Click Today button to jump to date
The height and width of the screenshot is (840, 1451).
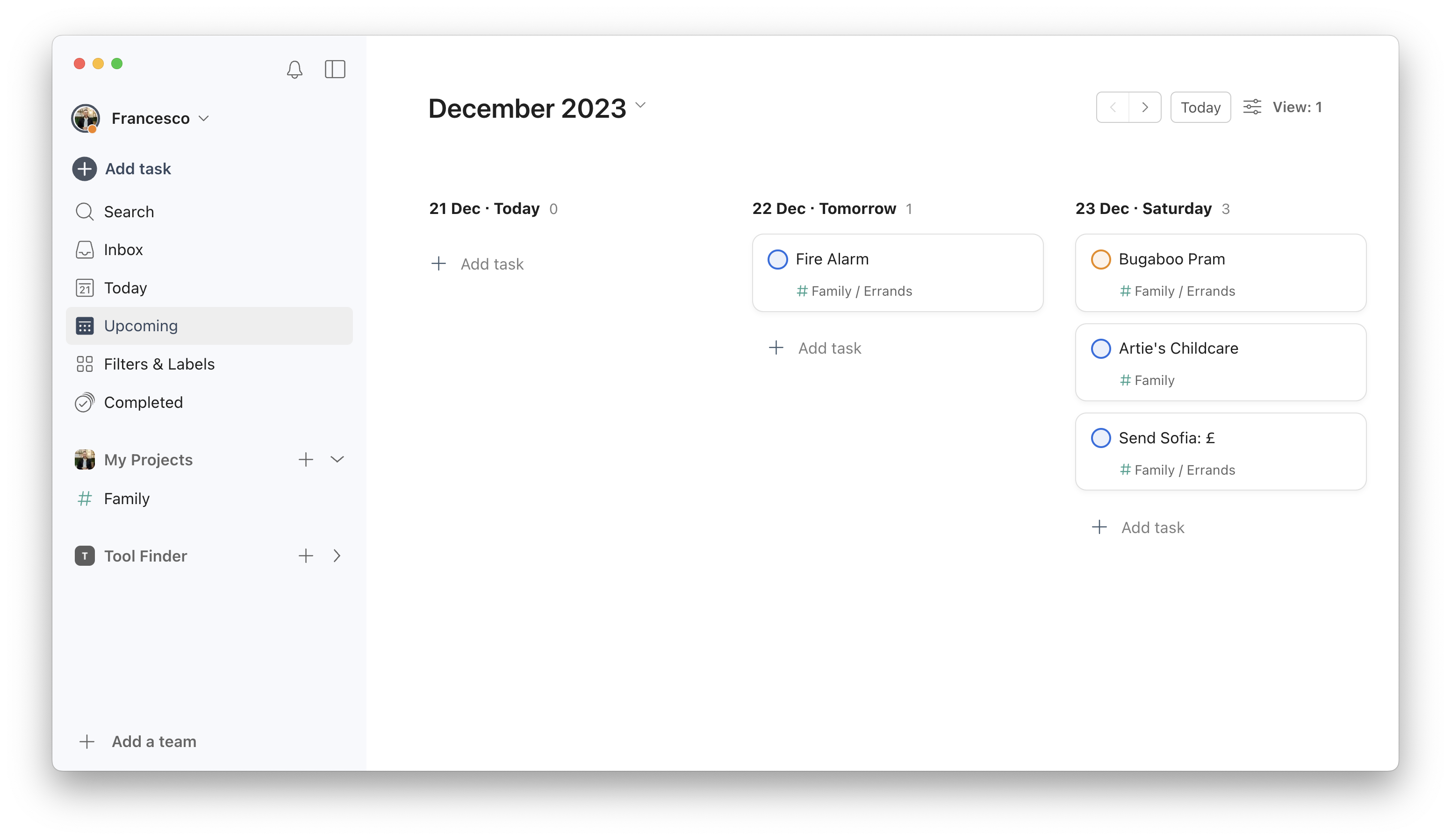(x=1200, y=107)
